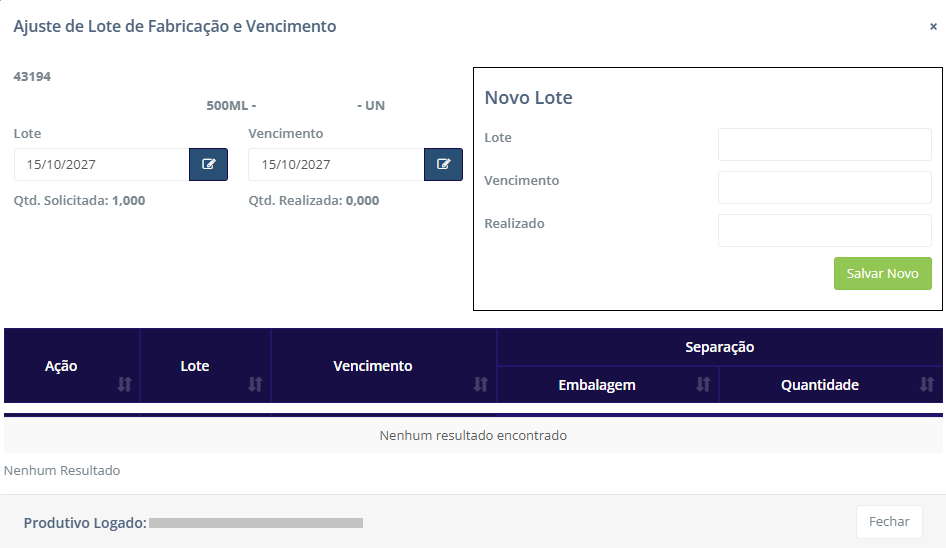This screenshot has width=946, height=548.
Task: Click the existing Vencimento field showing 15/10/2027
Action: pyautogui.click(x=335, y=165)
